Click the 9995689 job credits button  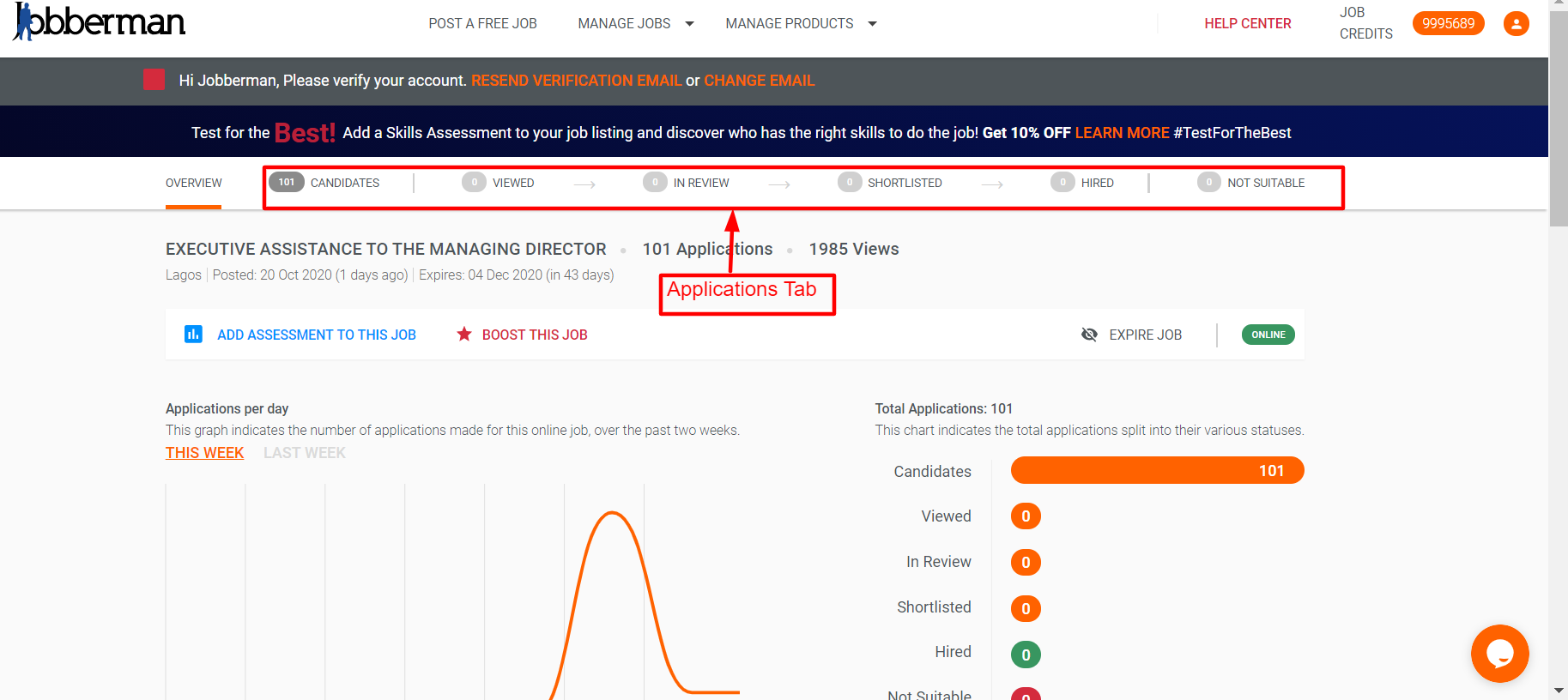[x=1448, y=23]
